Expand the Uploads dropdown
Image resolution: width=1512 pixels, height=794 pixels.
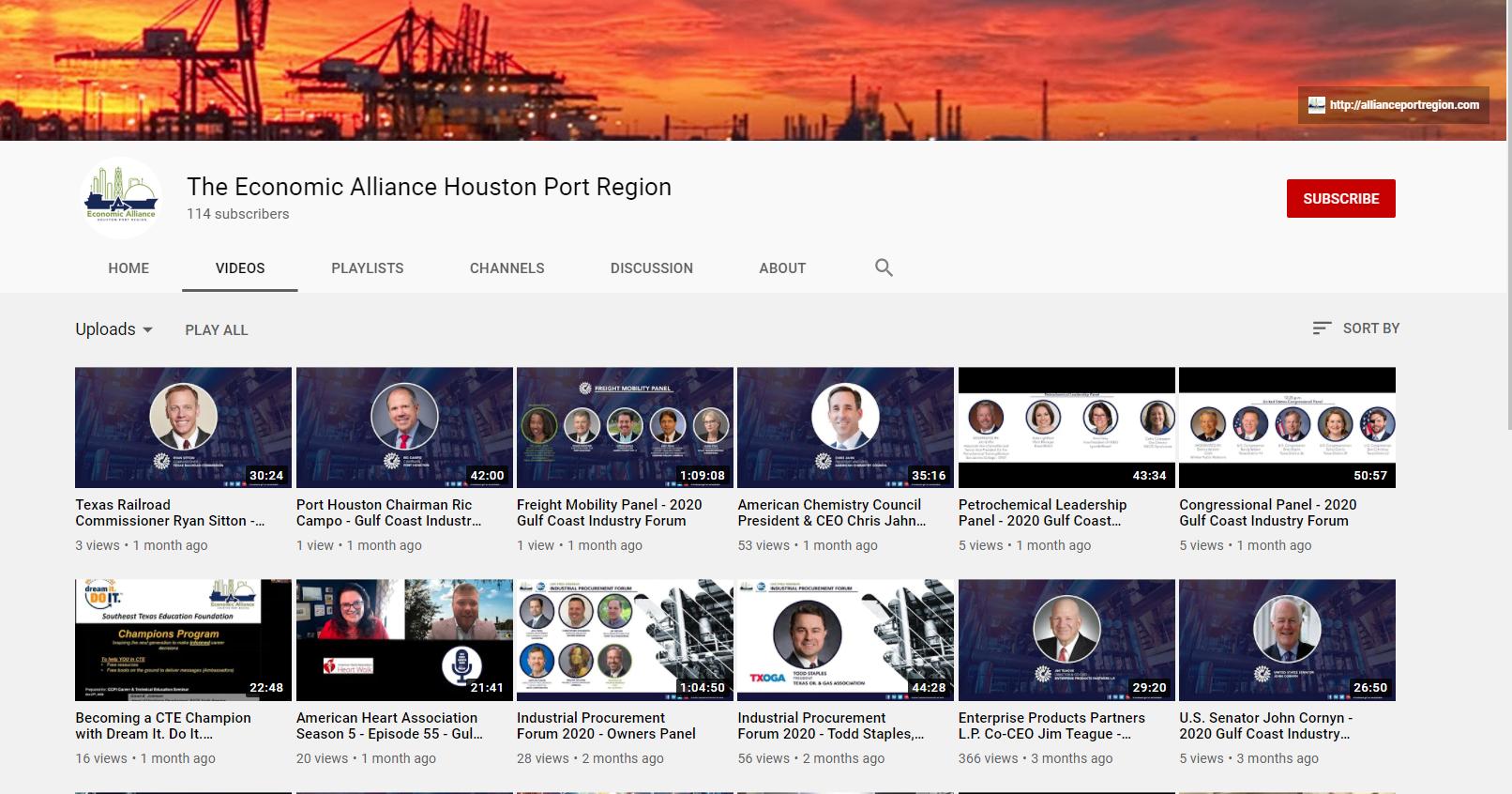pos(114,329)
